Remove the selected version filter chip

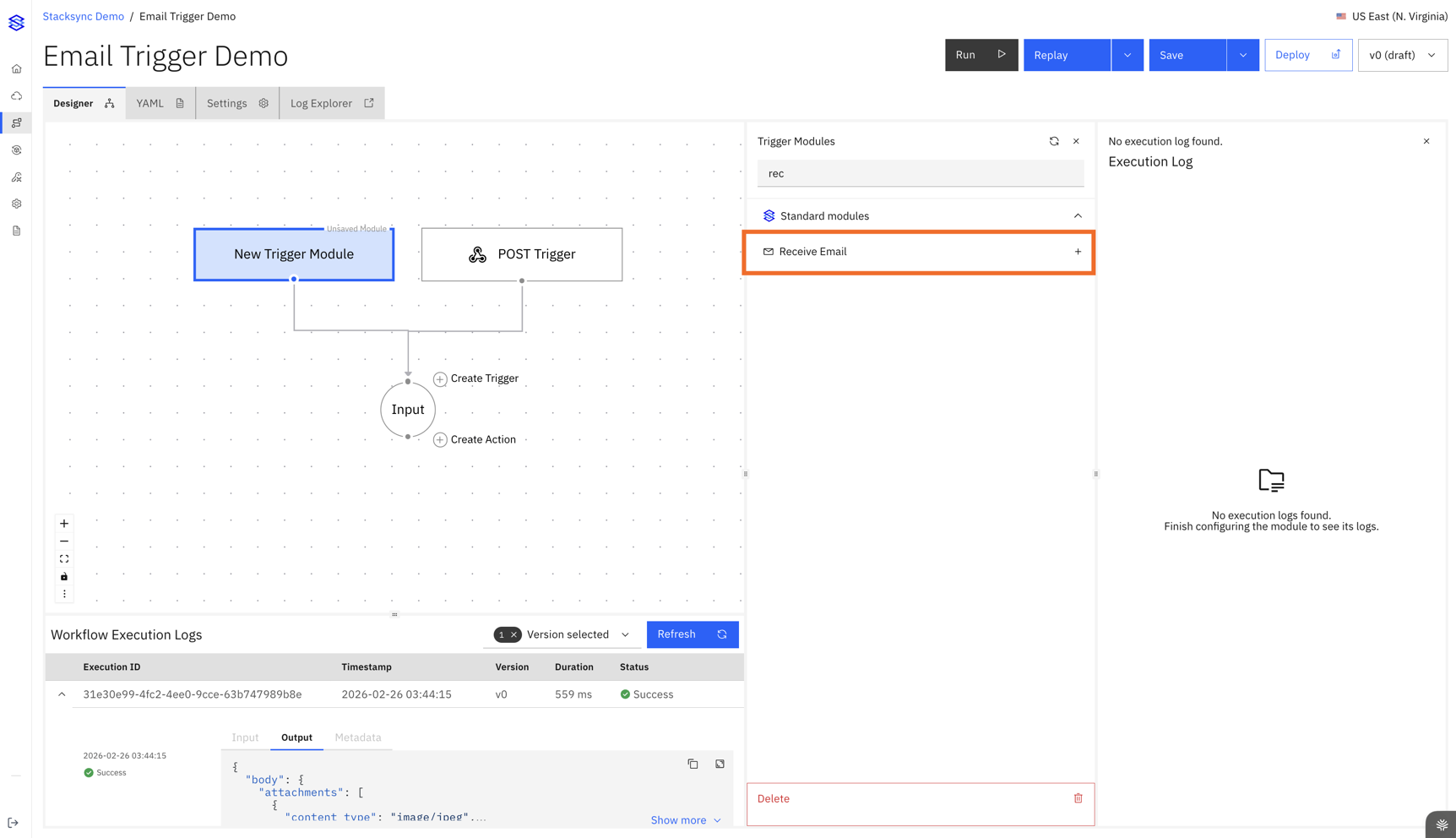coord(513,634)
